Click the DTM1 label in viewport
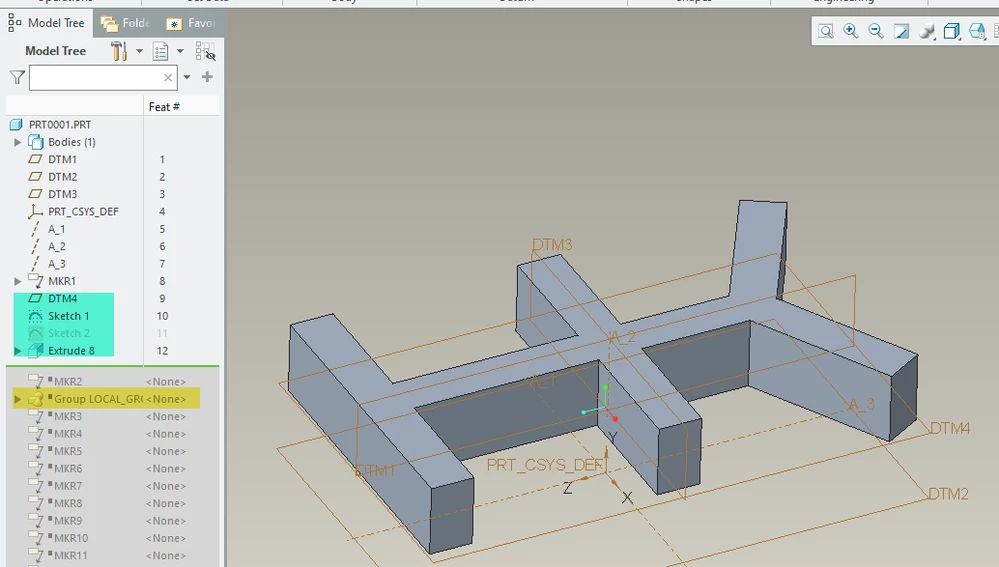Image resolution: width=999 pixels, height=567 pixels. click(375, 471)
